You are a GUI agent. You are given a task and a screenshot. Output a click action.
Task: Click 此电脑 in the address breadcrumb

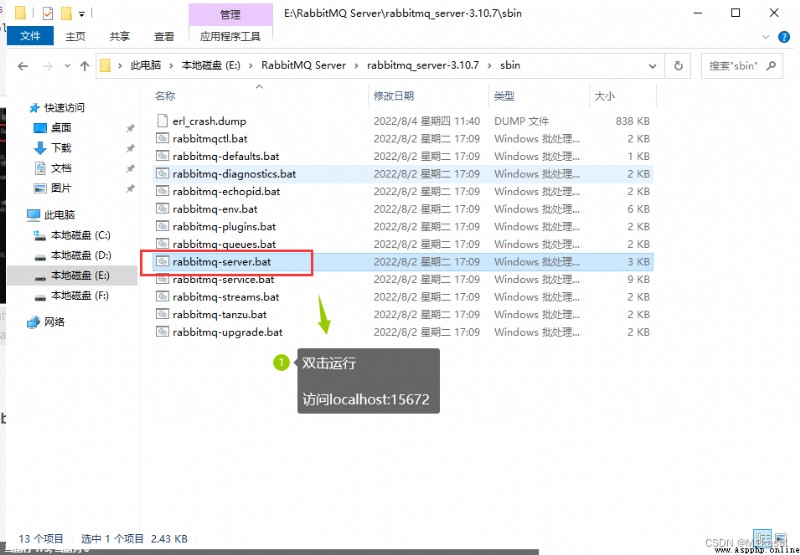pyautogui.click(x=146, y=65)
